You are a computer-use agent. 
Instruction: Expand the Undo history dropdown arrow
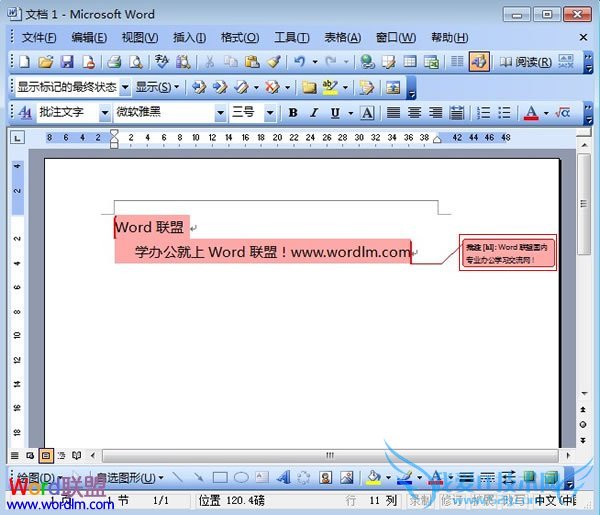[x=315, y=61]
